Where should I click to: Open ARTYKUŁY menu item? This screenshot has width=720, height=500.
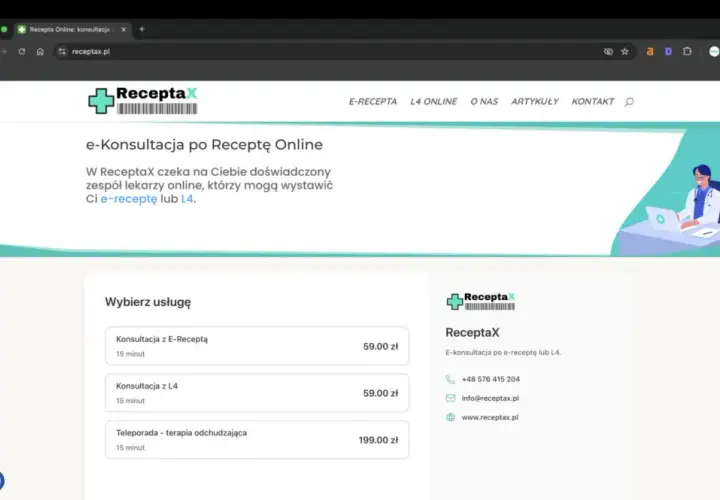pyautogui.click(x=535, y=101)
